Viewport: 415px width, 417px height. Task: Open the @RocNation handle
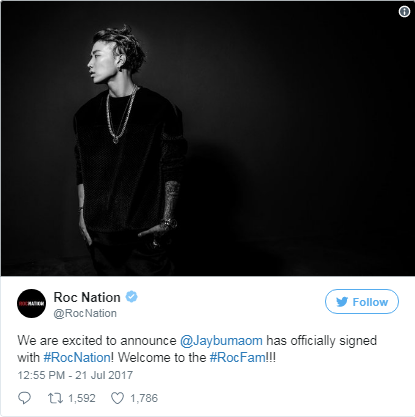(85, 313)
